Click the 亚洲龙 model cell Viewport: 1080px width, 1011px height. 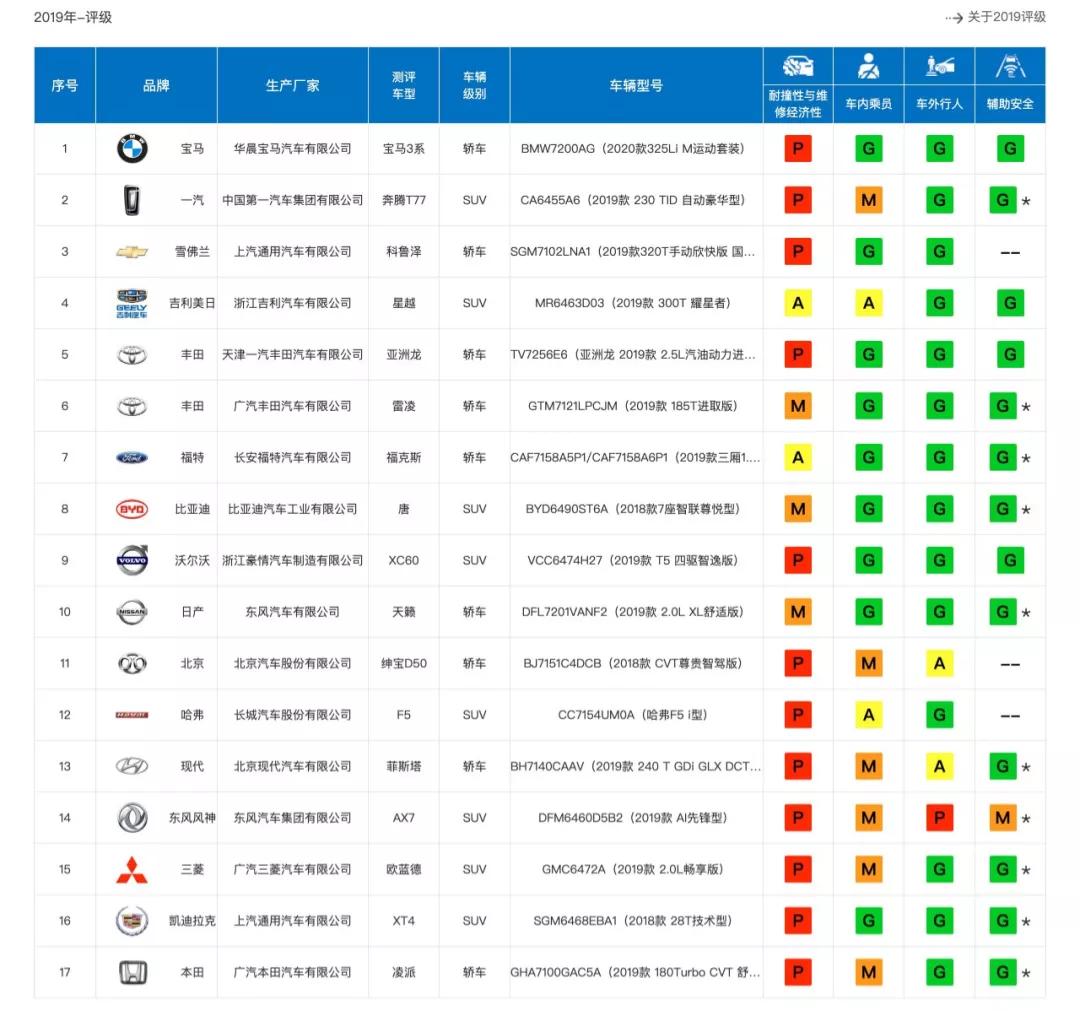click(404, 355)
